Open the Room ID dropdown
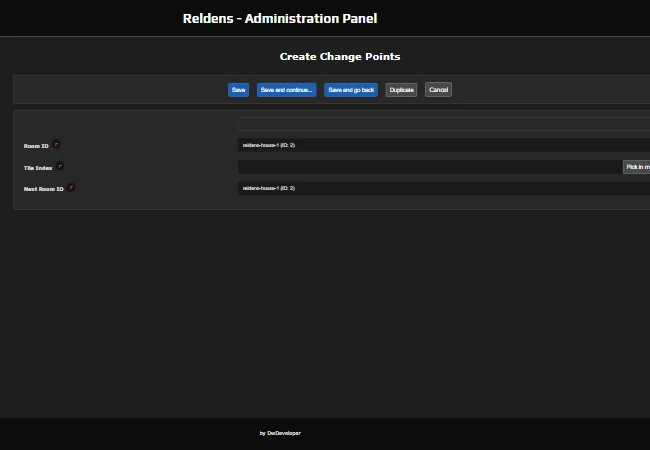Image resolution: width=650 pixels, height=450 pixels. [x=444, y=145]
